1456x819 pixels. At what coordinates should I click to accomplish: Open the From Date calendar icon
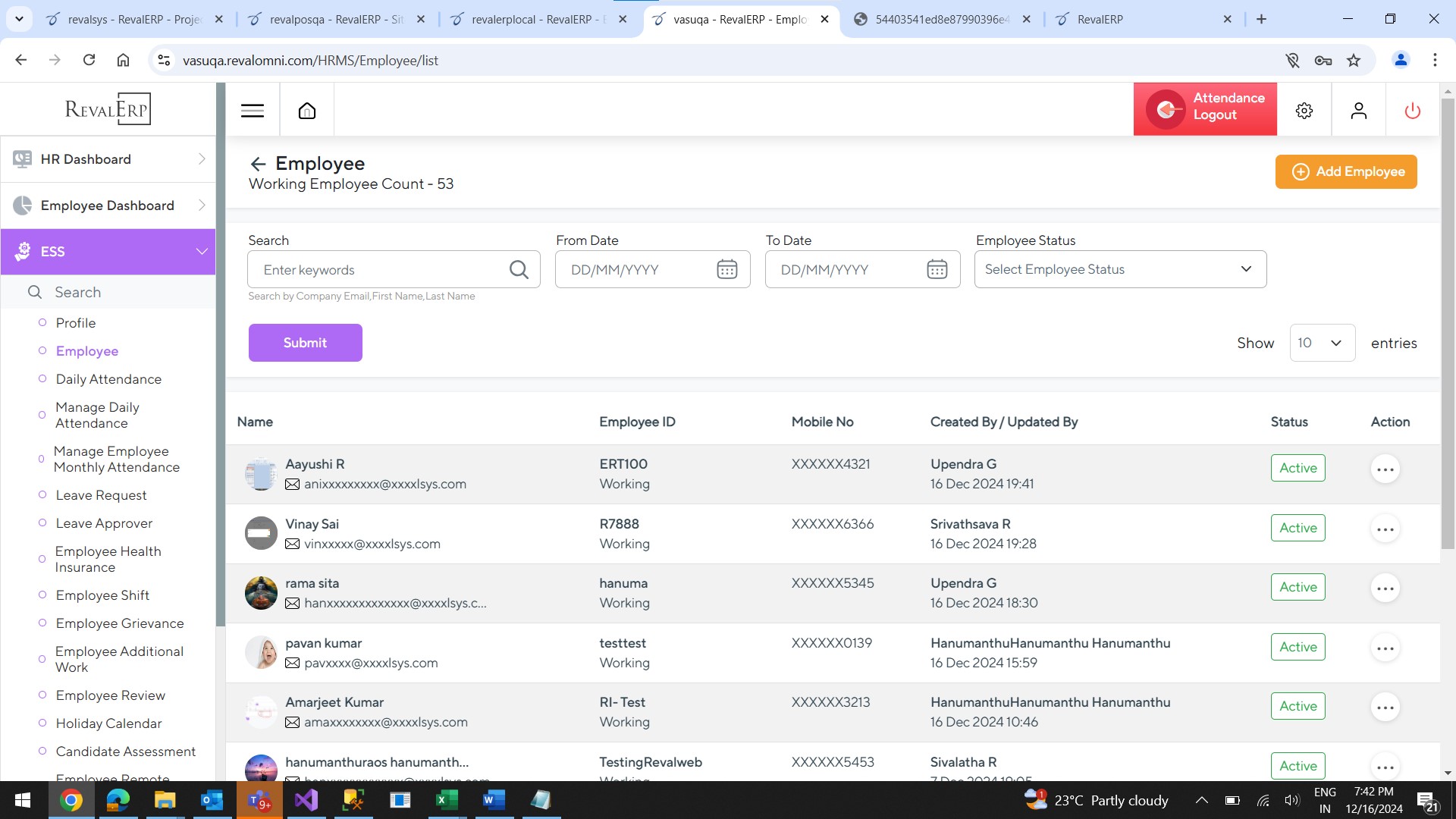click(726, 269)
